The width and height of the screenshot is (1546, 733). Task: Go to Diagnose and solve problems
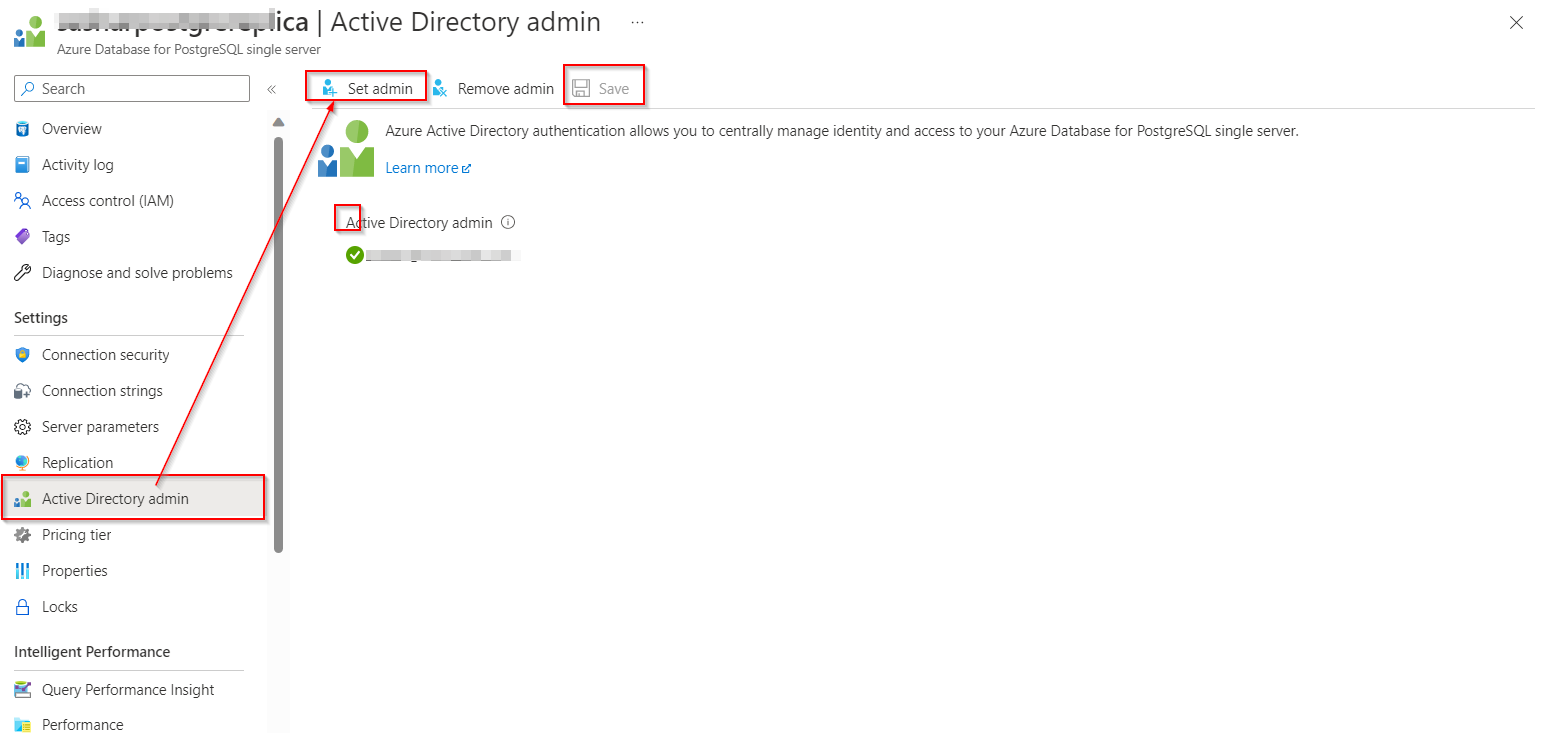click(x=137, y=273)
